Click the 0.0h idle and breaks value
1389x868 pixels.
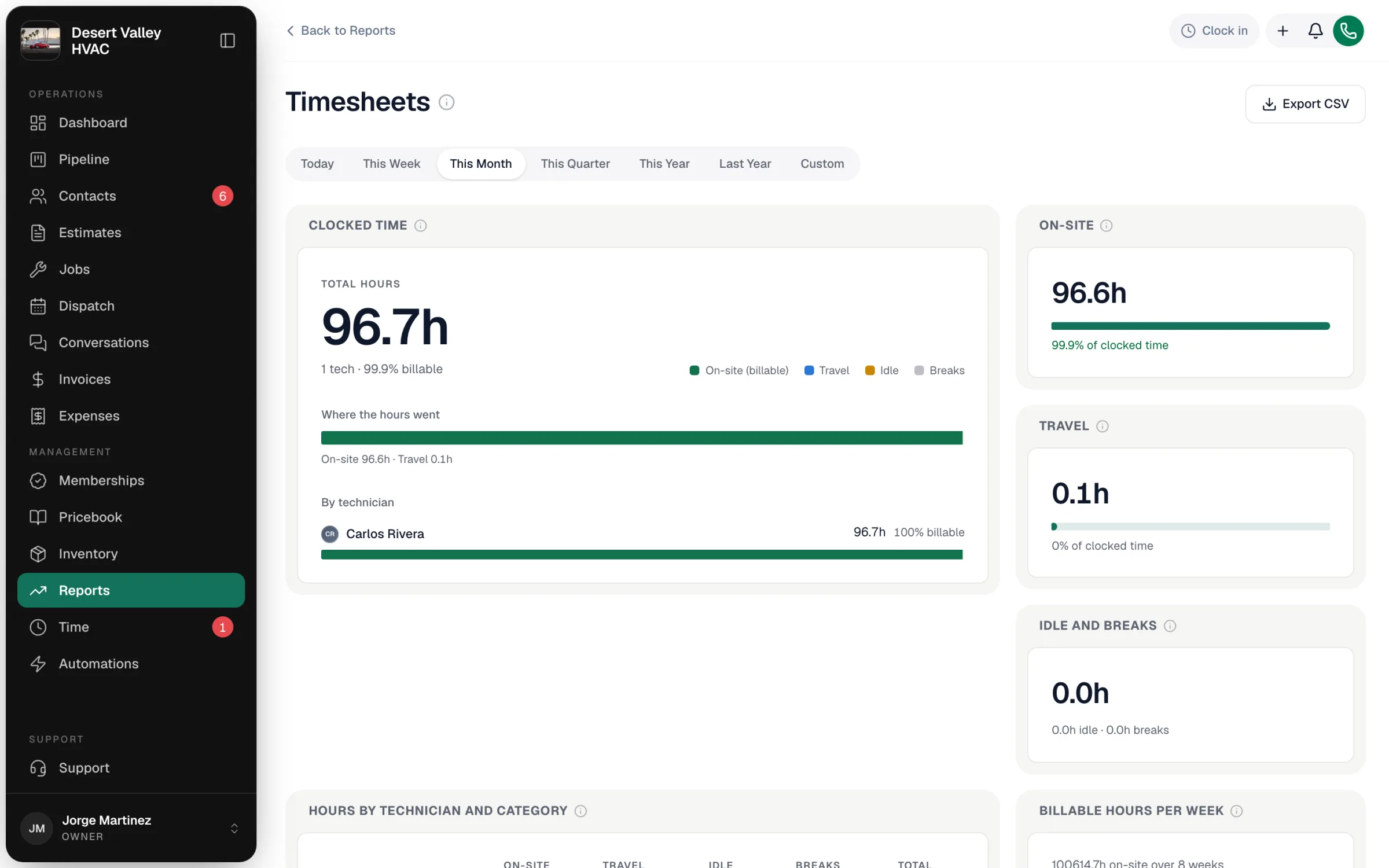pos(1081,693)
